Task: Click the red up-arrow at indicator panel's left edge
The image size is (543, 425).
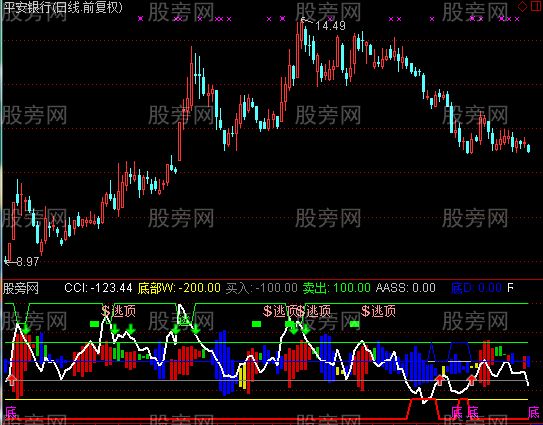Action: click(11, 380)
